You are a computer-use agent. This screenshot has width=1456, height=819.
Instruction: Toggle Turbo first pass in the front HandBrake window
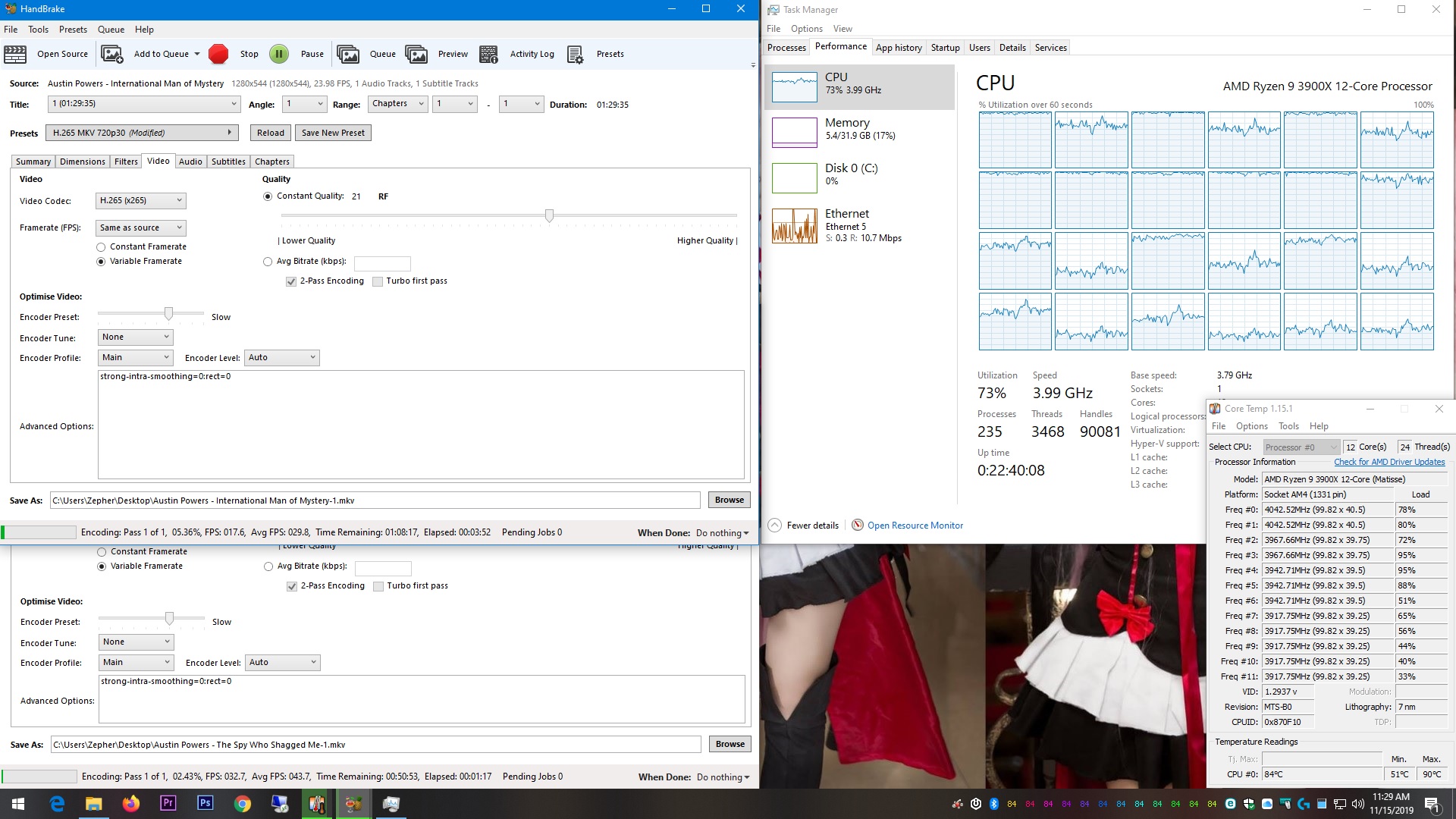click(378, 281)
